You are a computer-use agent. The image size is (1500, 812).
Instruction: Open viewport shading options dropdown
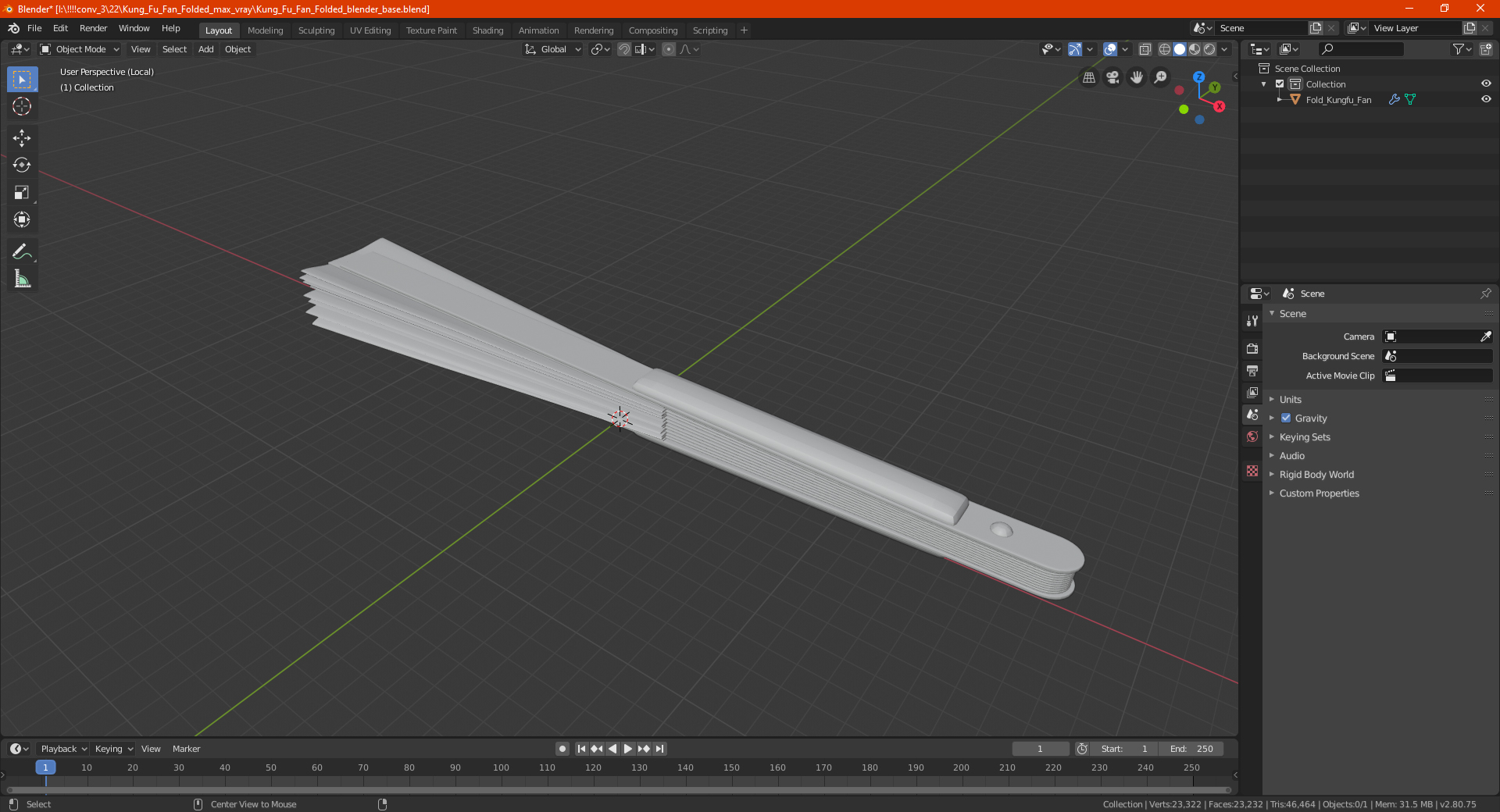tap(1224, 49)
